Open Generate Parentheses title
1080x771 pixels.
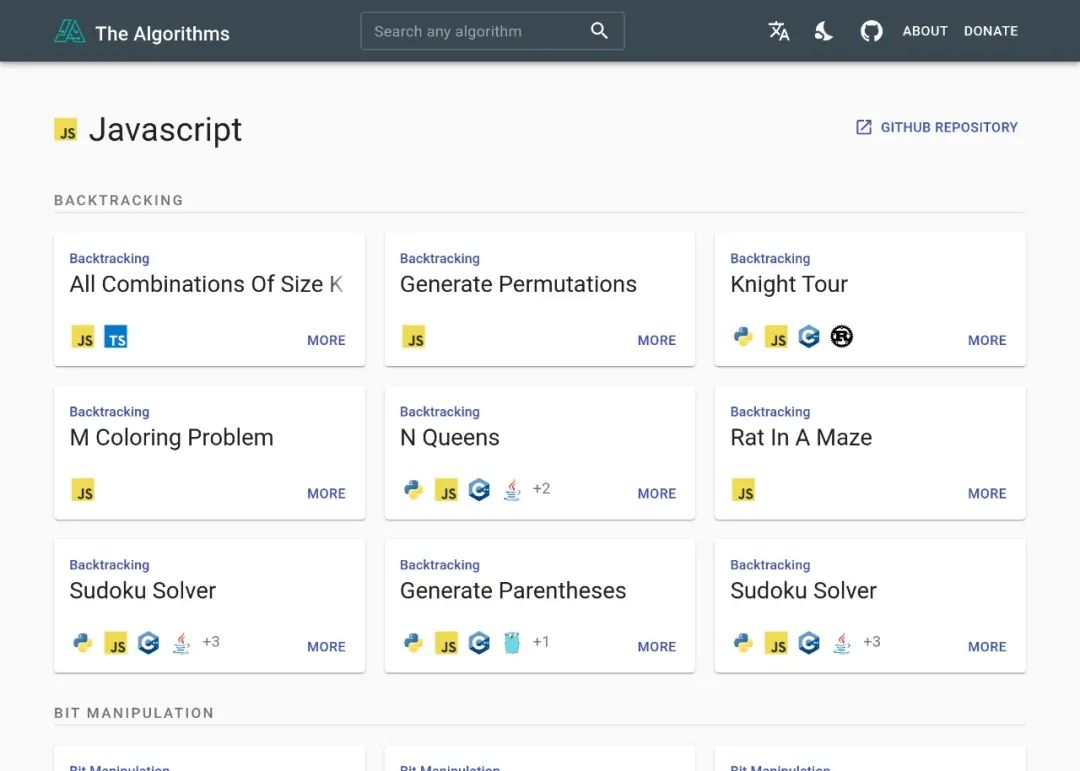[x=513, y=590]
